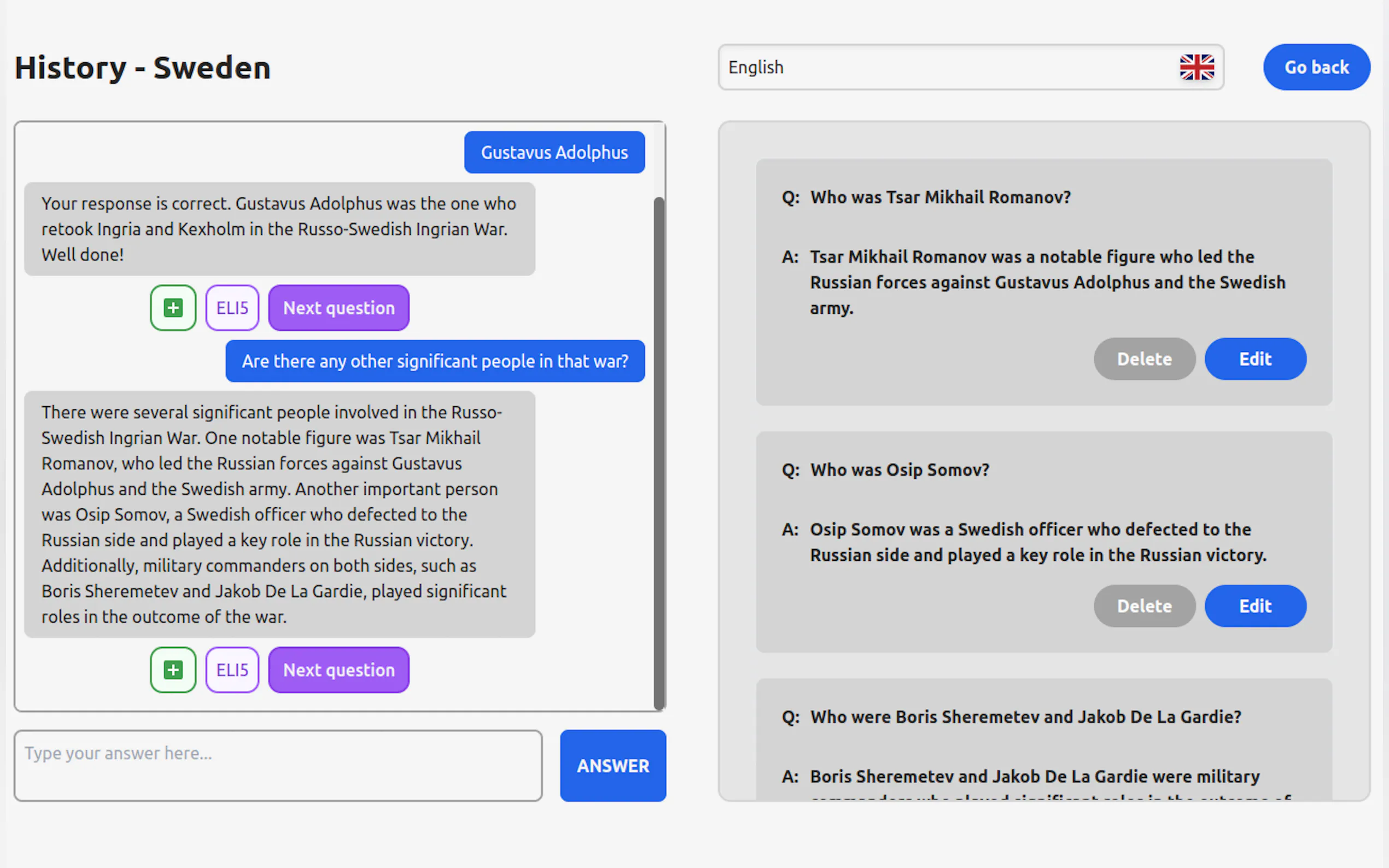This screenshot has width=1389, height=868.
Task: Click the UK flag icon
Action: (1197, 67)
